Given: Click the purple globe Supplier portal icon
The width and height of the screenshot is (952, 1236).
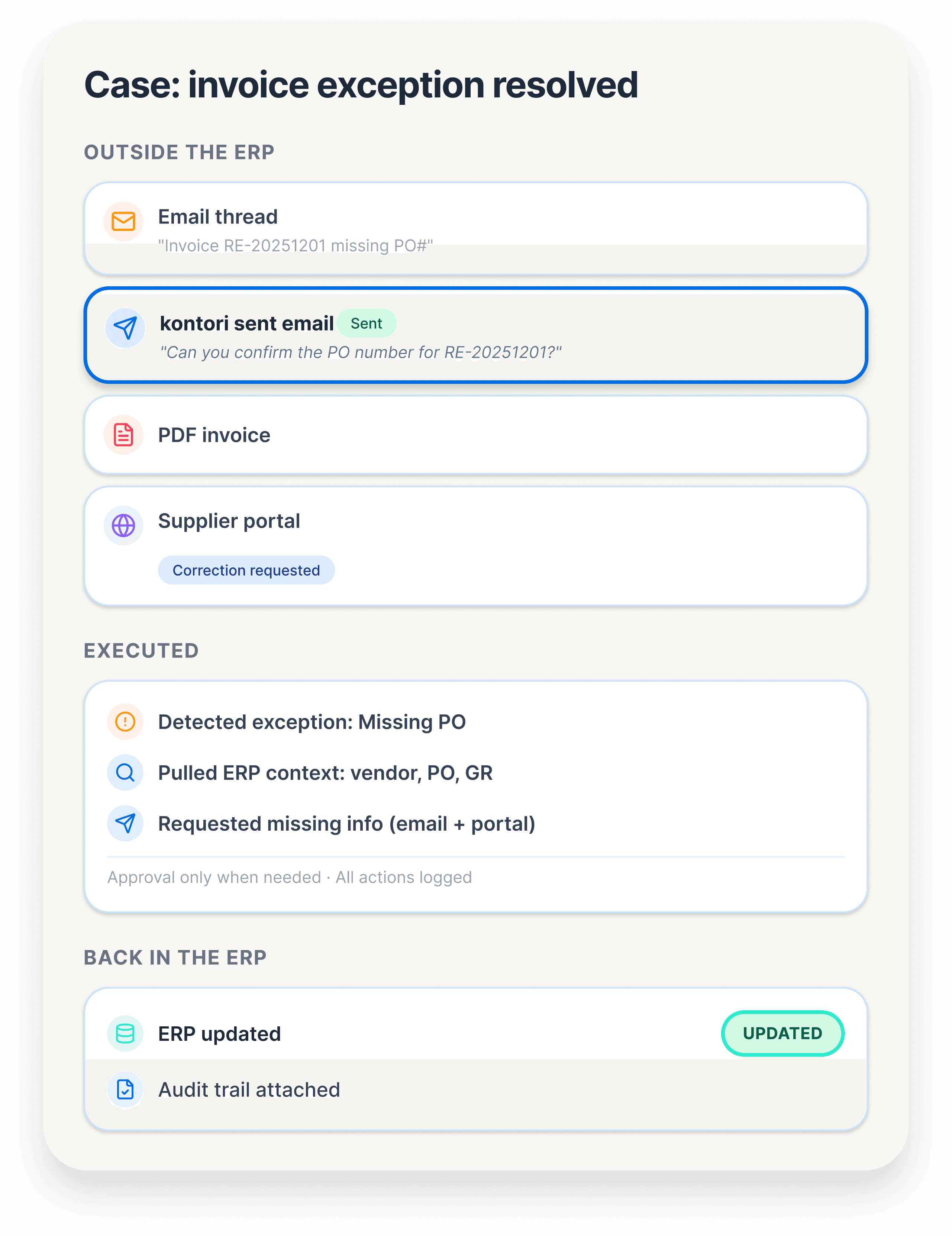Looking at the screenshot, I should 123,525.
